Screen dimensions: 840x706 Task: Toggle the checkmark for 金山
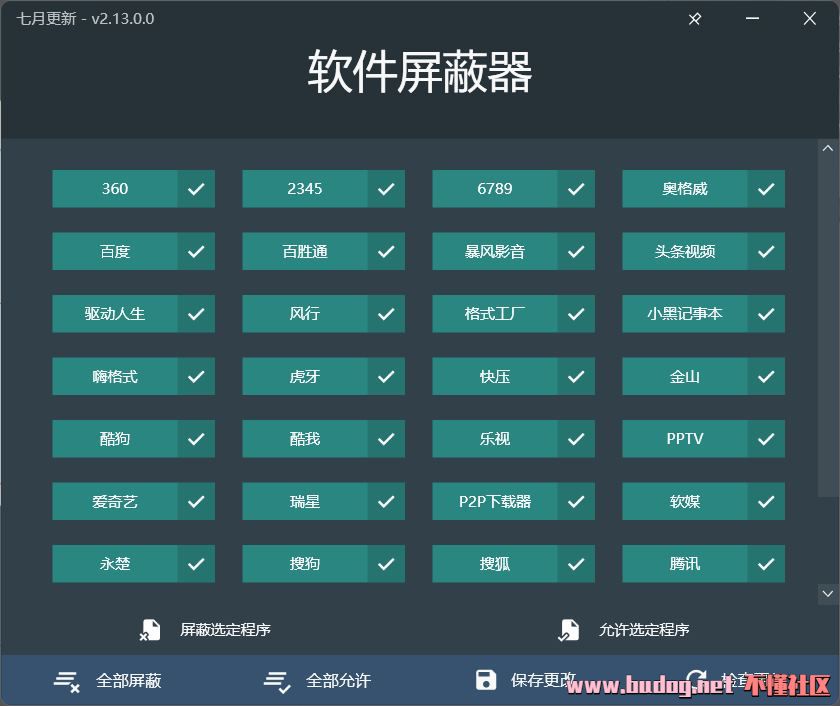click(767, 377)
